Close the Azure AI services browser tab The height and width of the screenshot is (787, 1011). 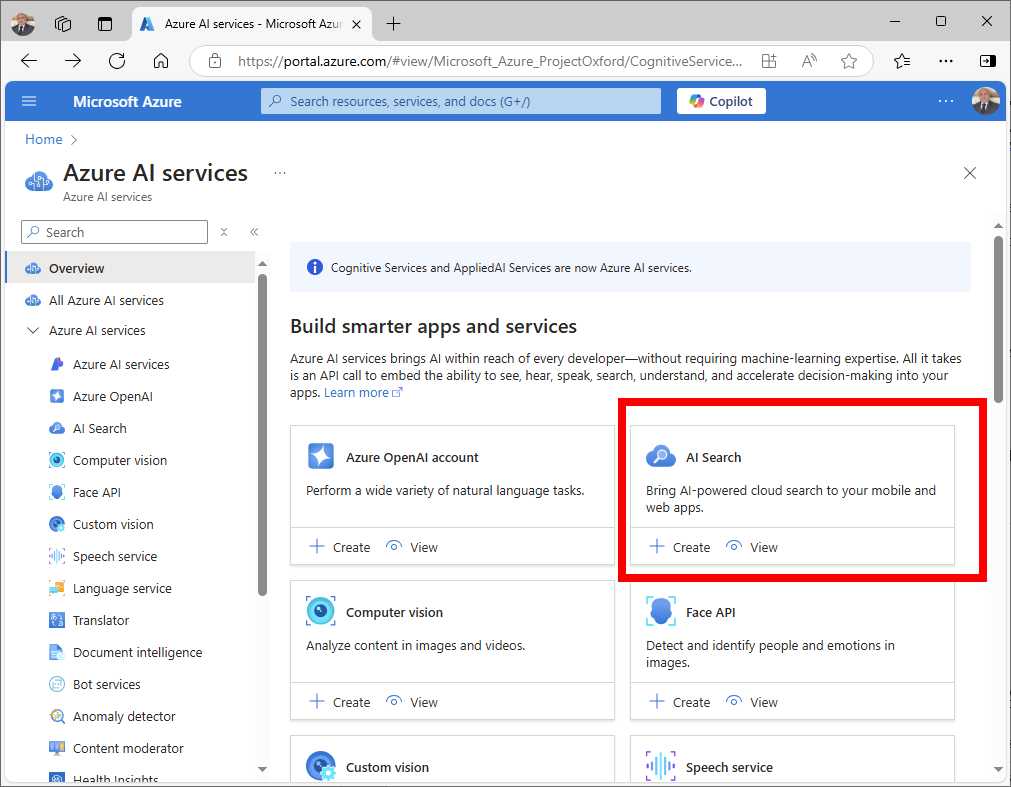[x=356, y=24]
